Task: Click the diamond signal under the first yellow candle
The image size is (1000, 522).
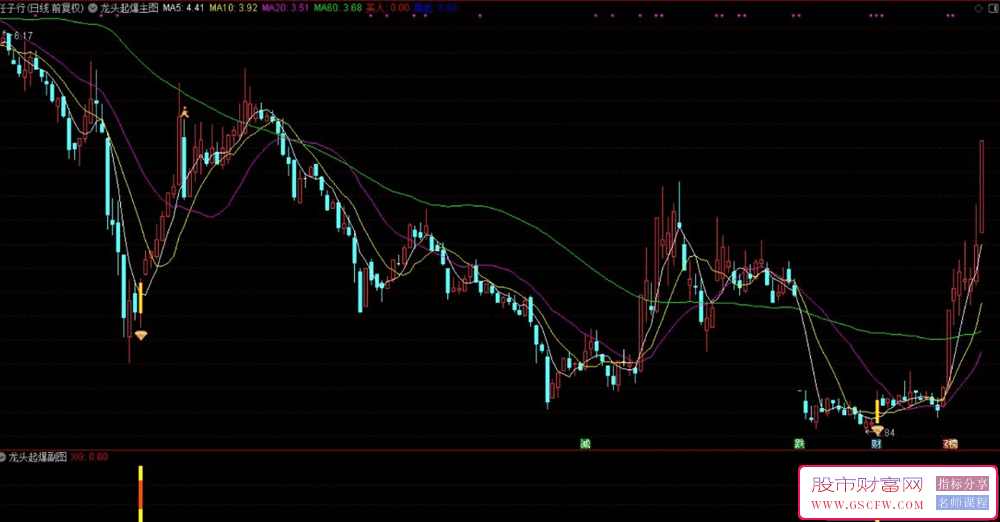Action: point(140,335)
